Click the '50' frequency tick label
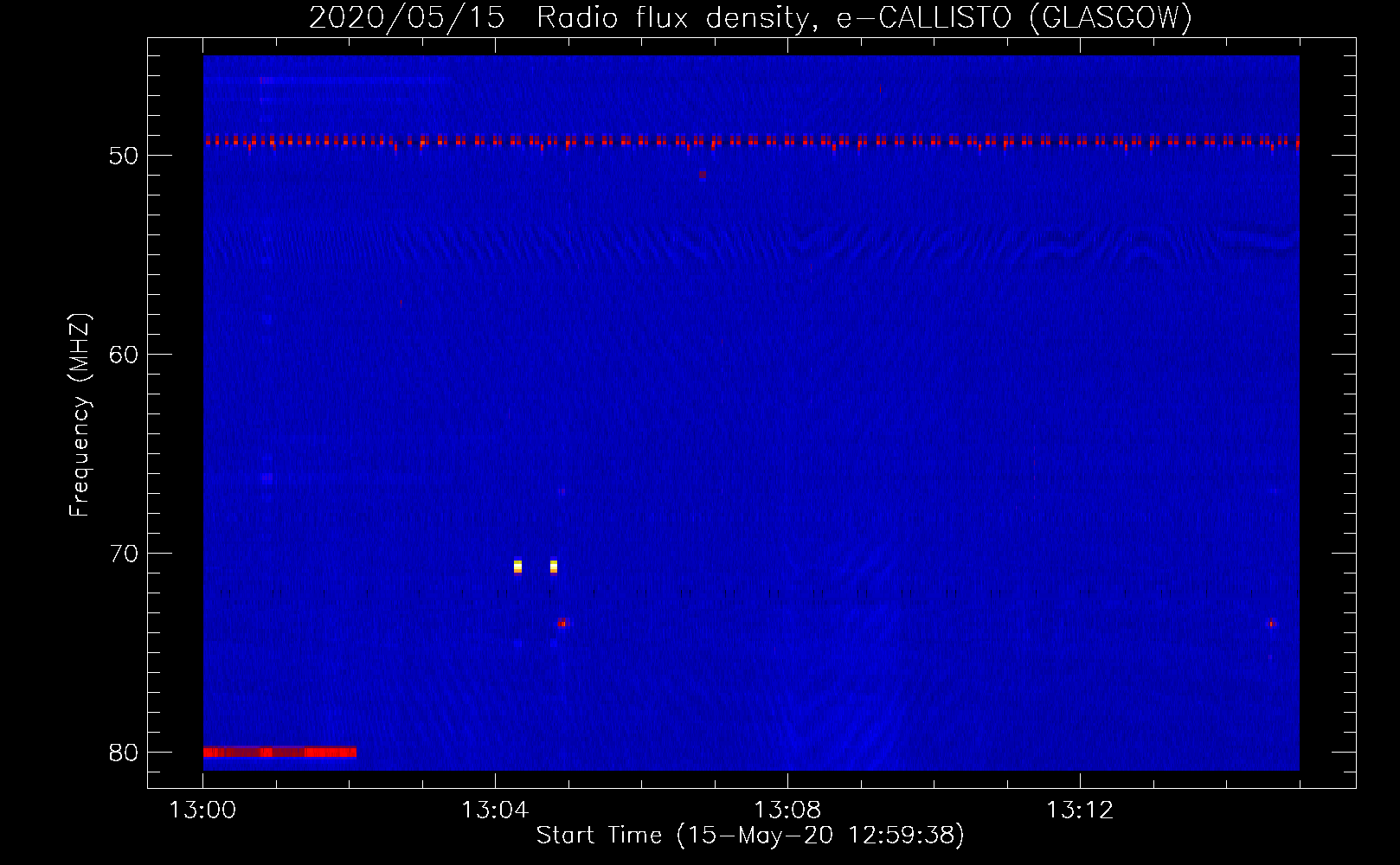 [124, 156]
